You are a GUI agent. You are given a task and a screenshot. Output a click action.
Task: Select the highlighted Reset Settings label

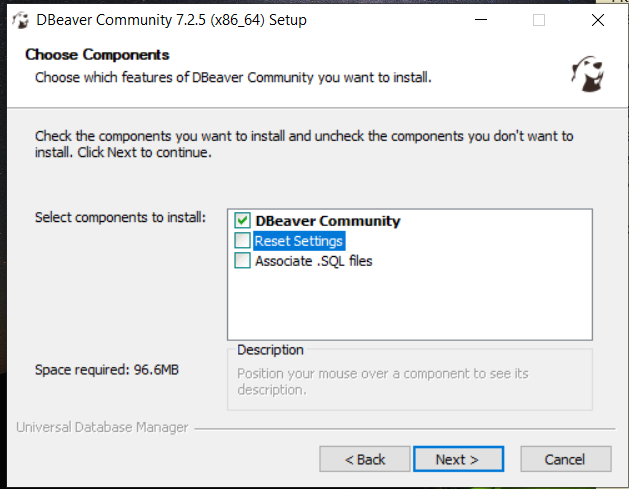point(299,241)
